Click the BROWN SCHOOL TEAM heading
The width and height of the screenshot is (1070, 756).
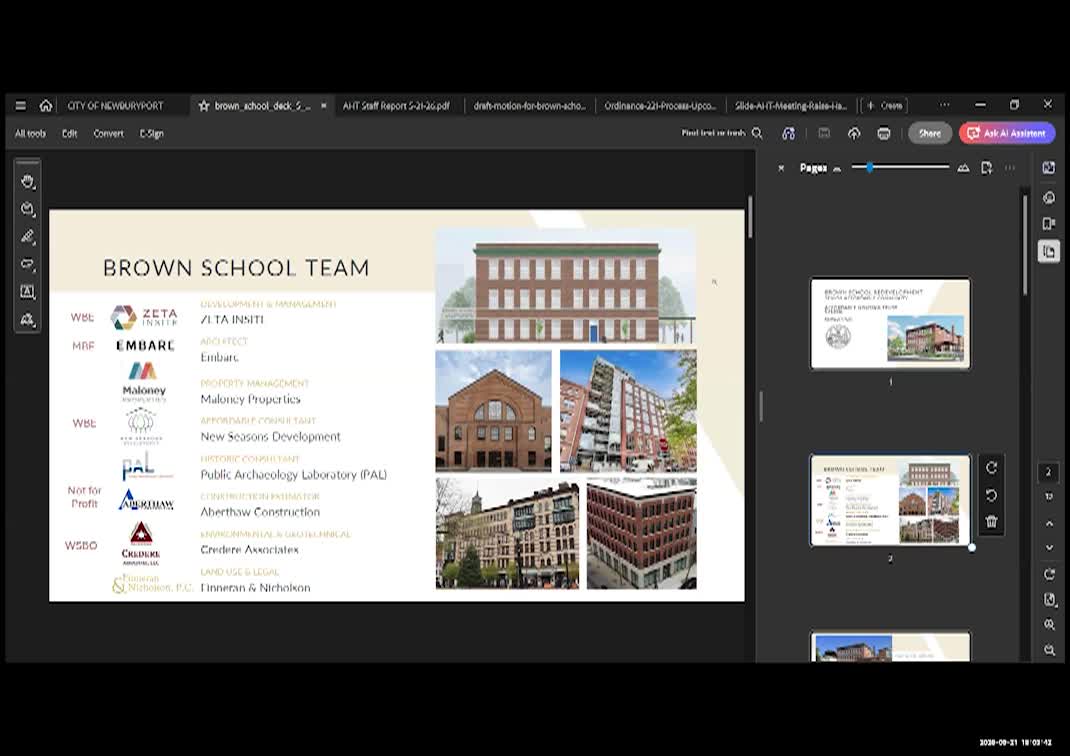point(236,267)
